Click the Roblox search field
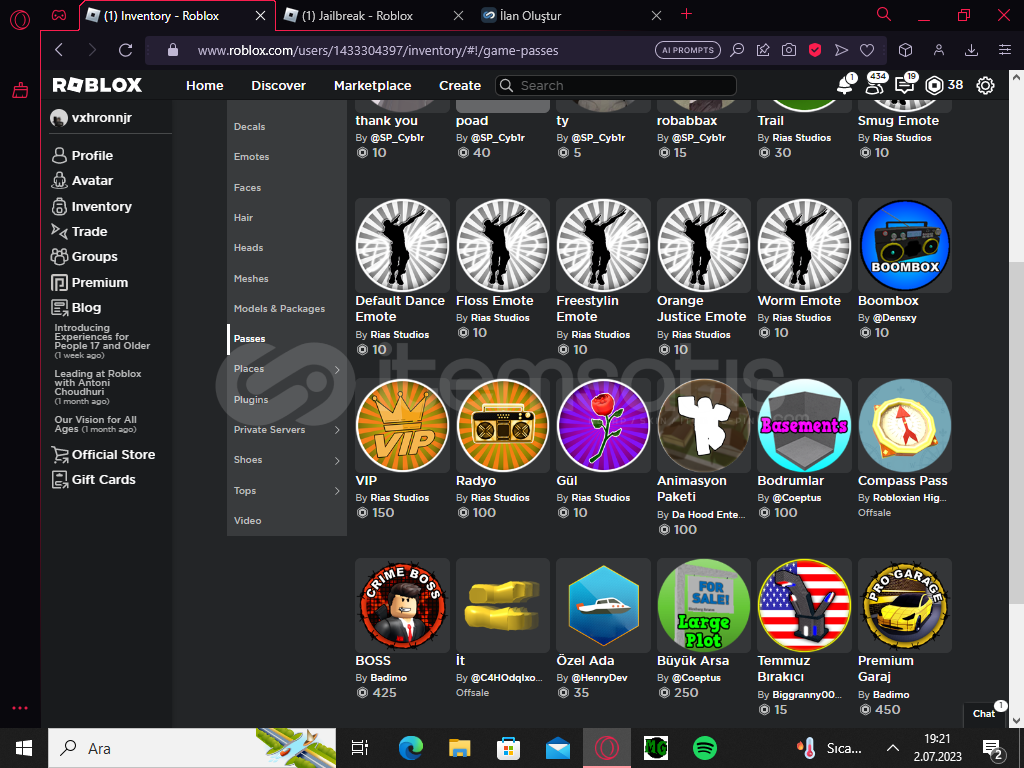The image size is (1024, 768). click(x=616, y=86)
